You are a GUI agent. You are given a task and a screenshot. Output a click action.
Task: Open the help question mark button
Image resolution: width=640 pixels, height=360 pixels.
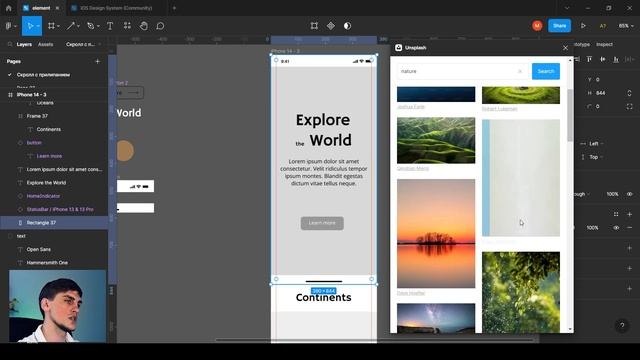coord(622,325)
